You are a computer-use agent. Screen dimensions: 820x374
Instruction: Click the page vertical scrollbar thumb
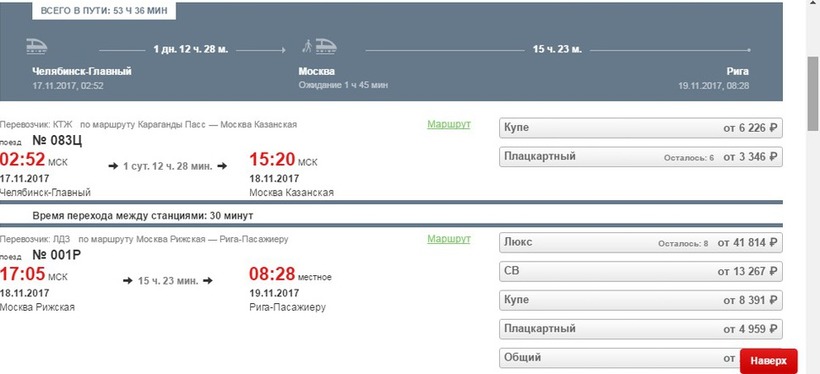tap(813, 94)
